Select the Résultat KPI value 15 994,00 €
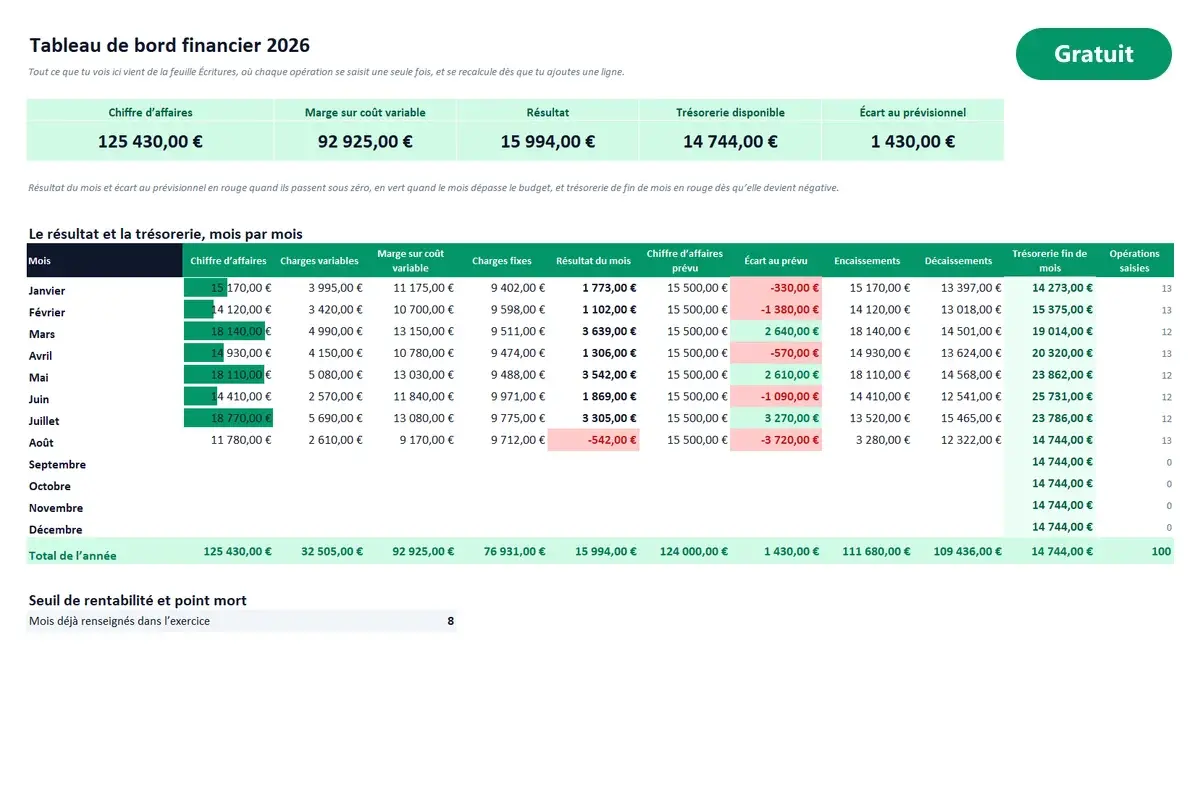 548,141
